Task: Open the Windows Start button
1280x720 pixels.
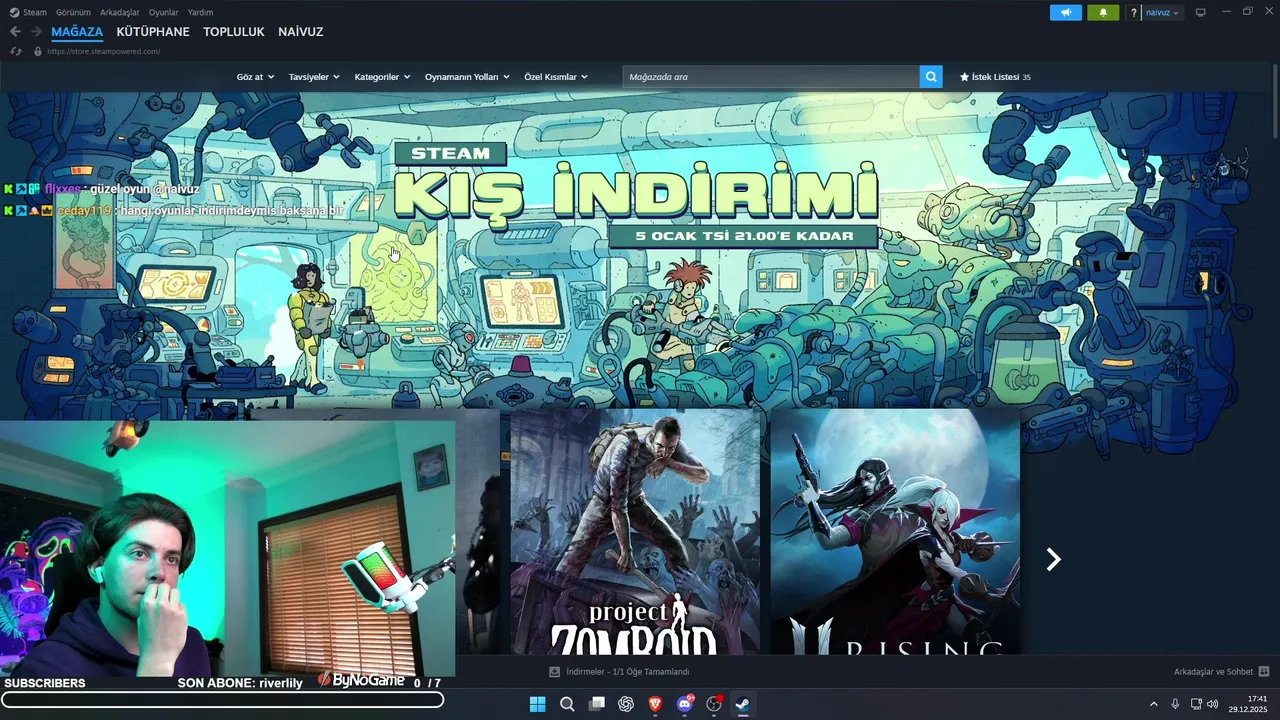Action: [x=537, y=704]
